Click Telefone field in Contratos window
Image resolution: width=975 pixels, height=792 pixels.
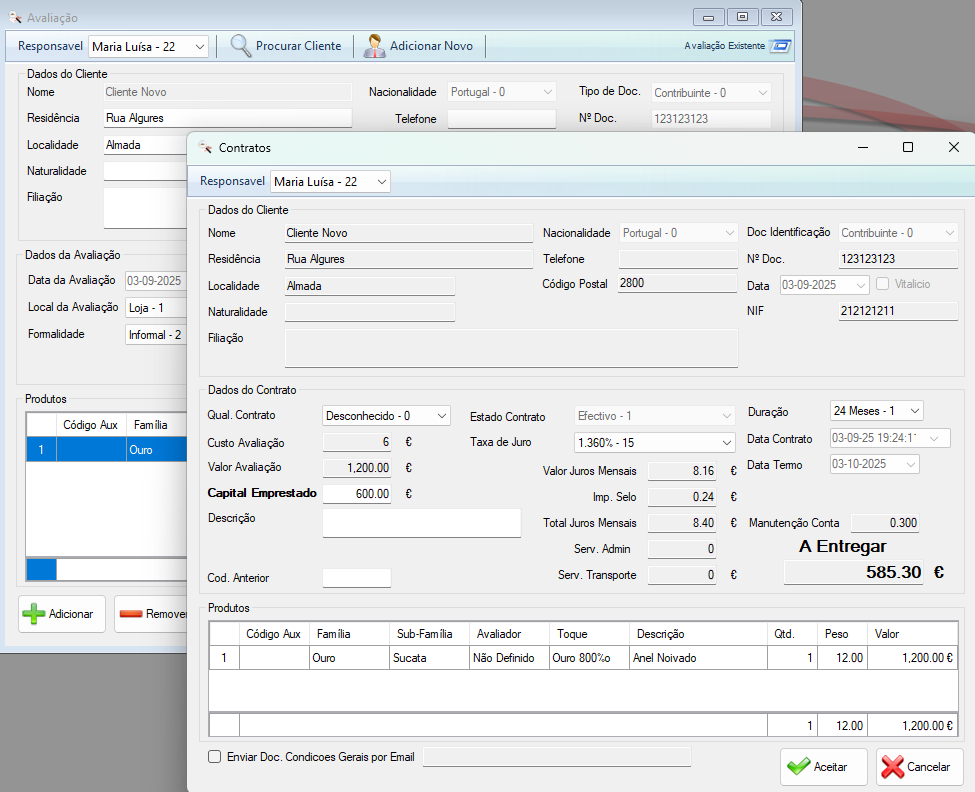(x=678, y=259)
